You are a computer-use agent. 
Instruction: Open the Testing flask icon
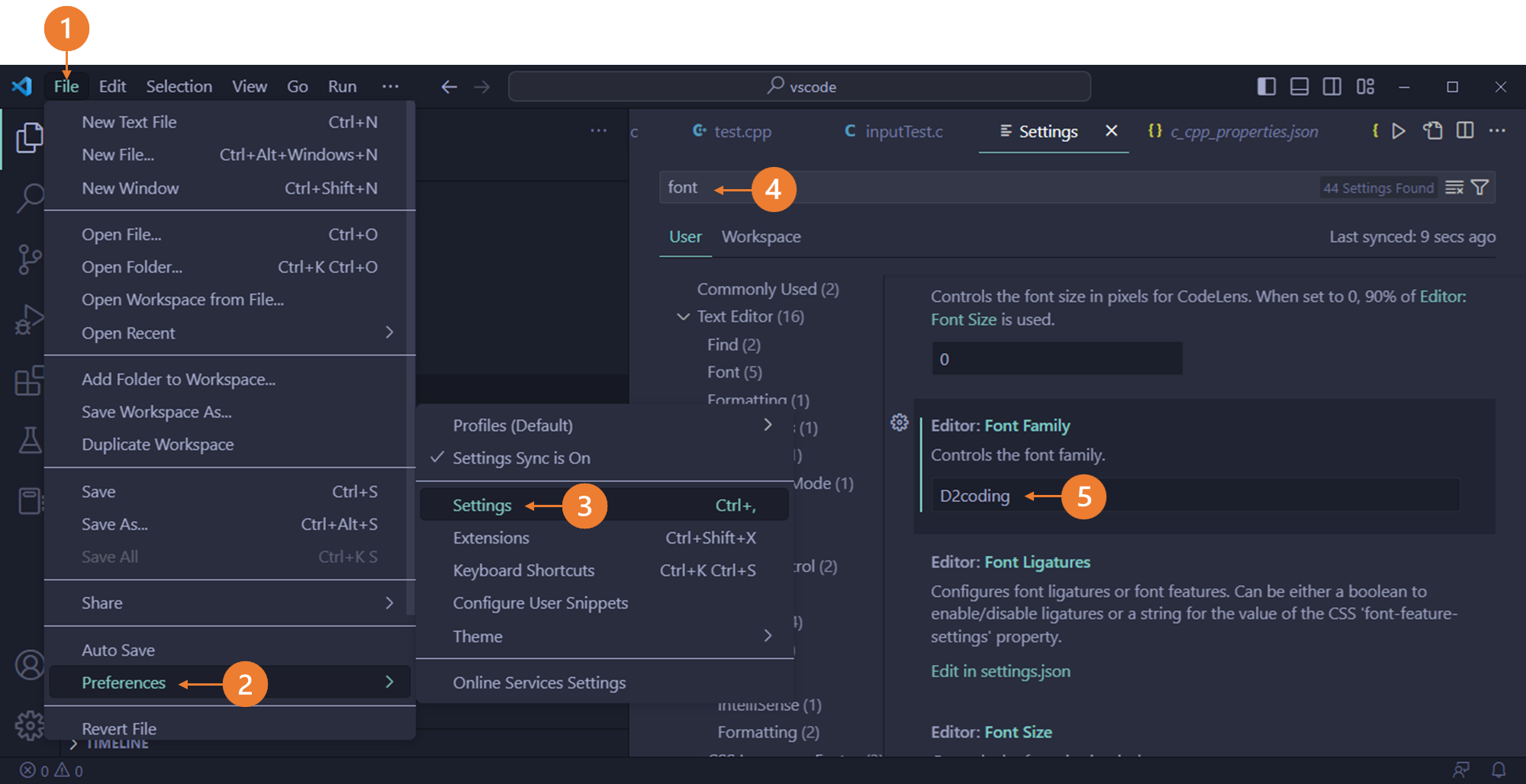click(x=29, y=440)
